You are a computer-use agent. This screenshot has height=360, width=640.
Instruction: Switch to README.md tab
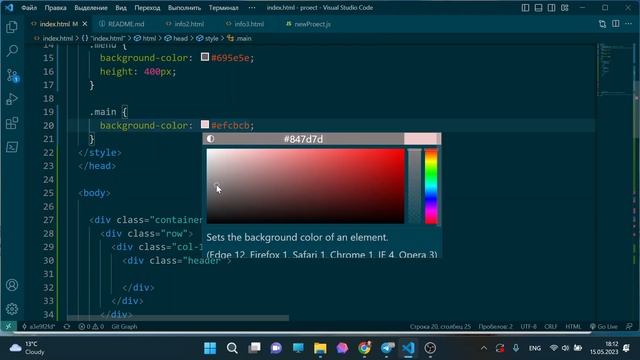point(122,24)
